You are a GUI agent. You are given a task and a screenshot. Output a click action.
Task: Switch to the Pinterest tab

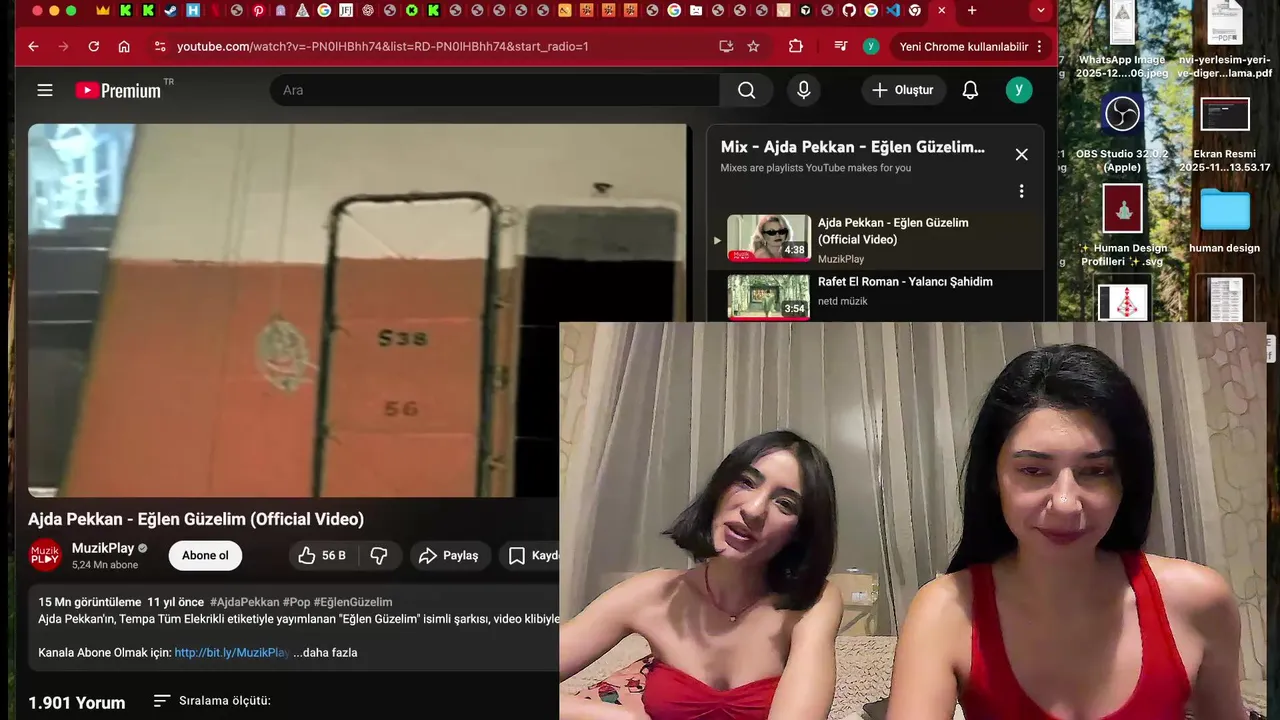258,10
